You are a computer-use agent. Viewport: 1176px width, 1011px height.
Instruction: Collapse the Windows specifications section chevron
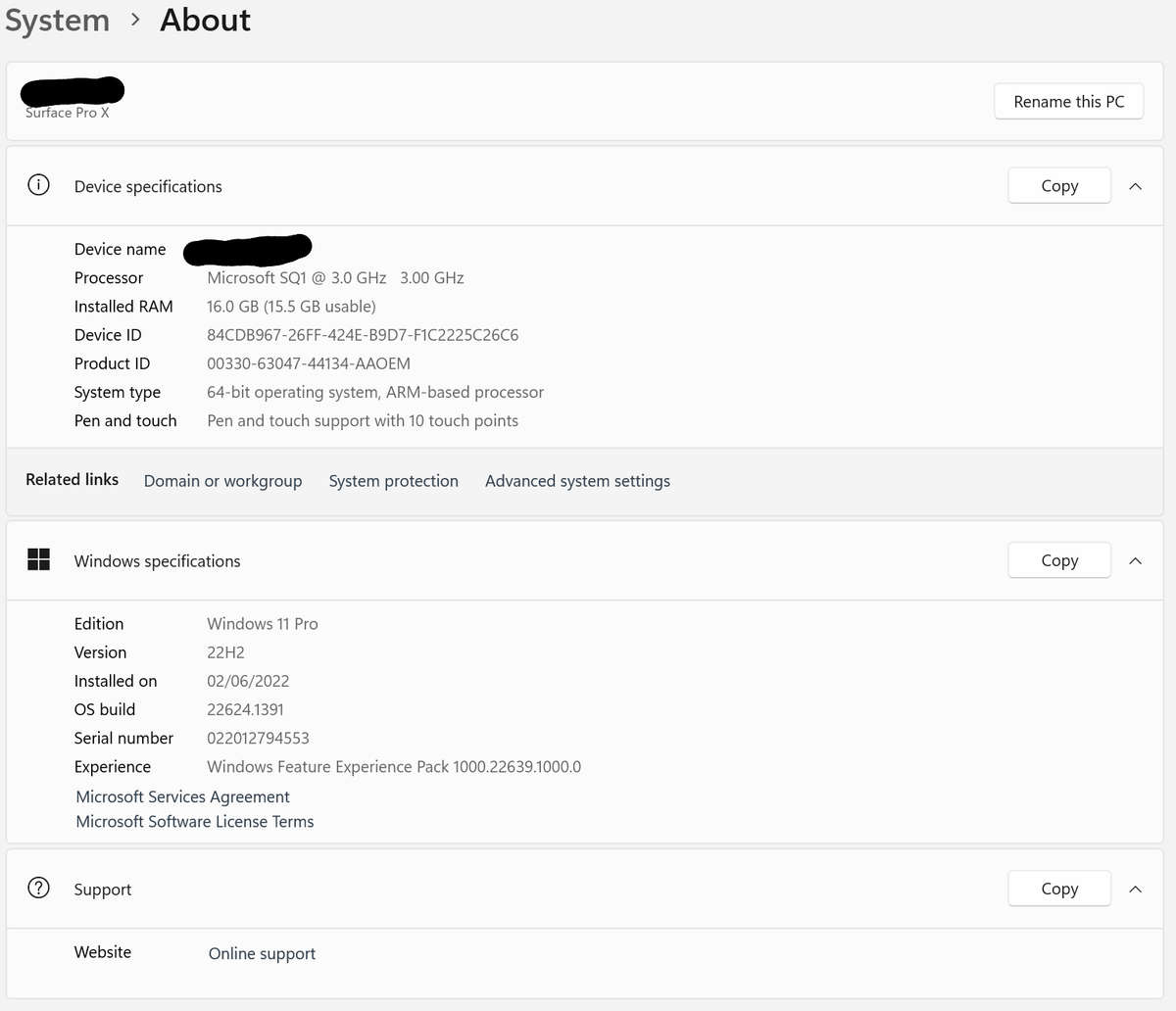click(x=1135, y=560)
